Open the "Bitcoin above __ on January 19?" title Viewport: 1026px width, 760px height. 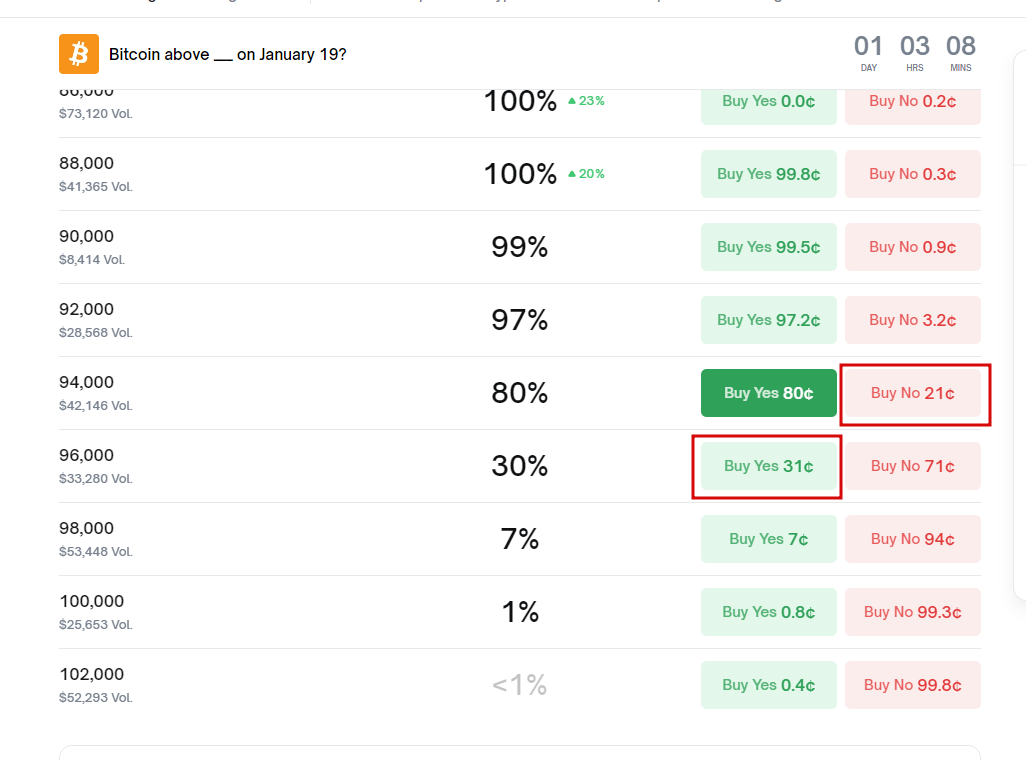click(227, 54)
